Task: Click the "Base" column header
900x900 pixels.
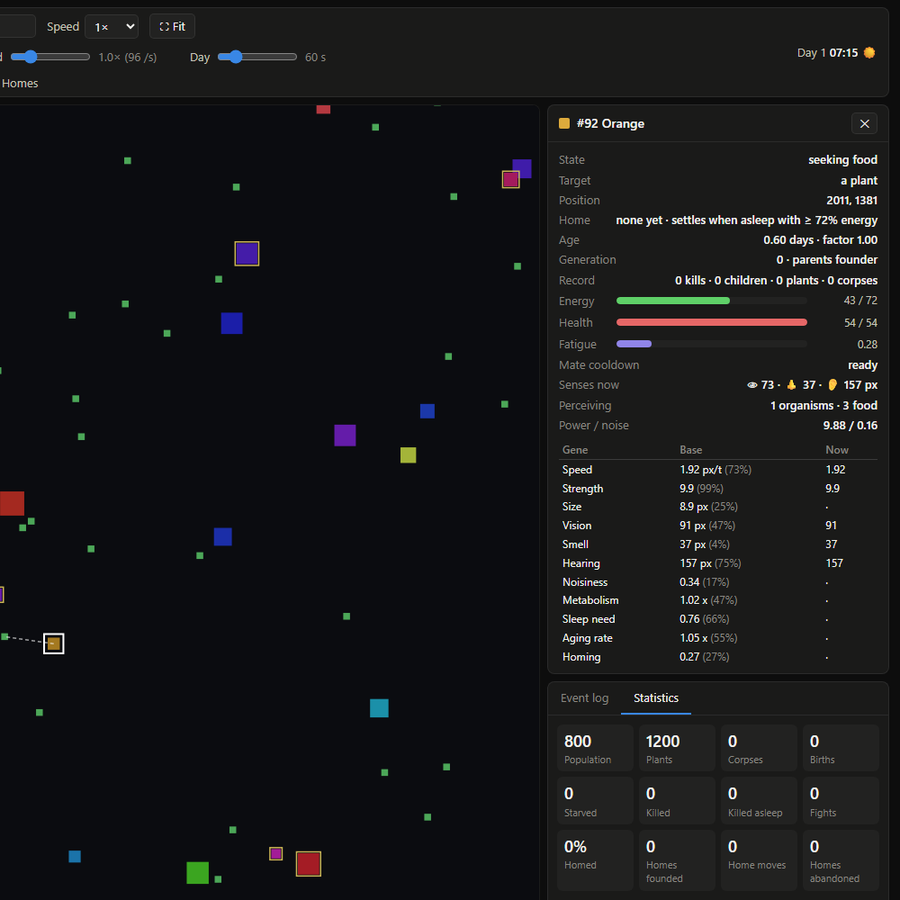Action: (690, 450)
